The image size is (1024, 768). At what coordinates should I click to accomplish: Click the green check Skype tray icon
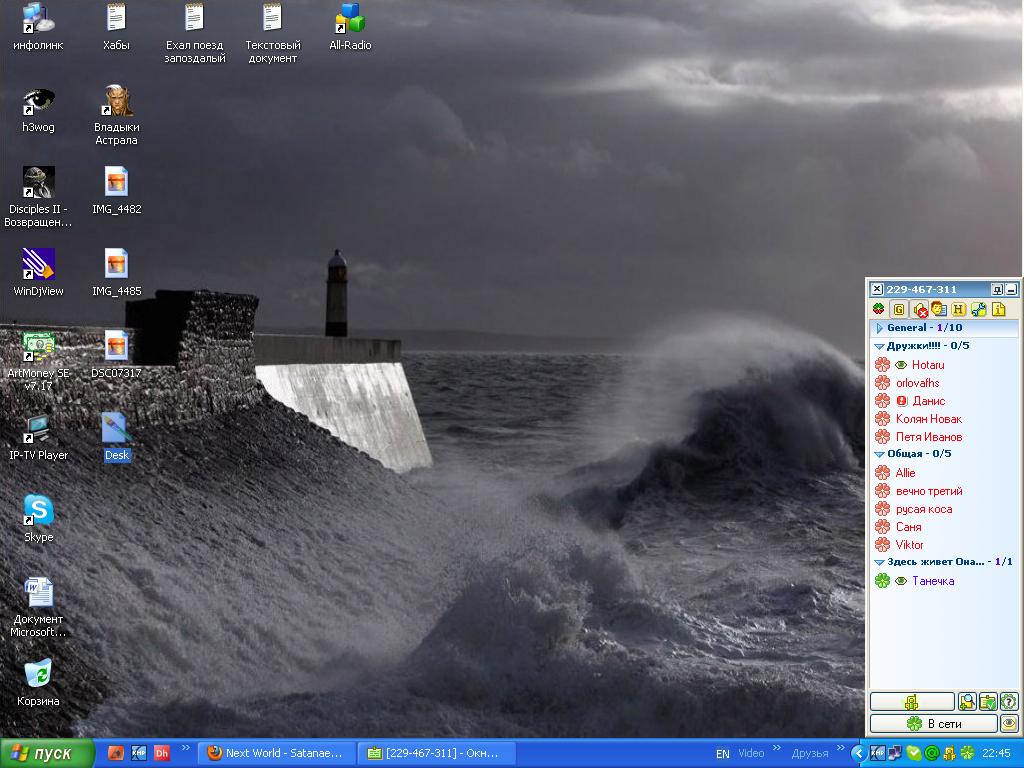914,754
